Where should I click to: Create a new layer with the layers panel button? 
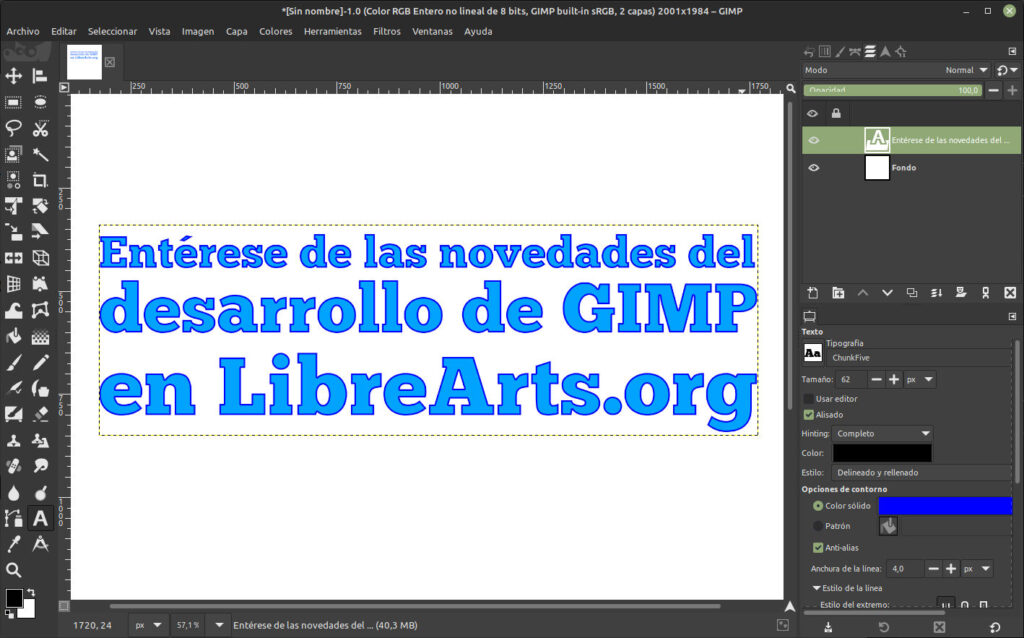point(813,293)
